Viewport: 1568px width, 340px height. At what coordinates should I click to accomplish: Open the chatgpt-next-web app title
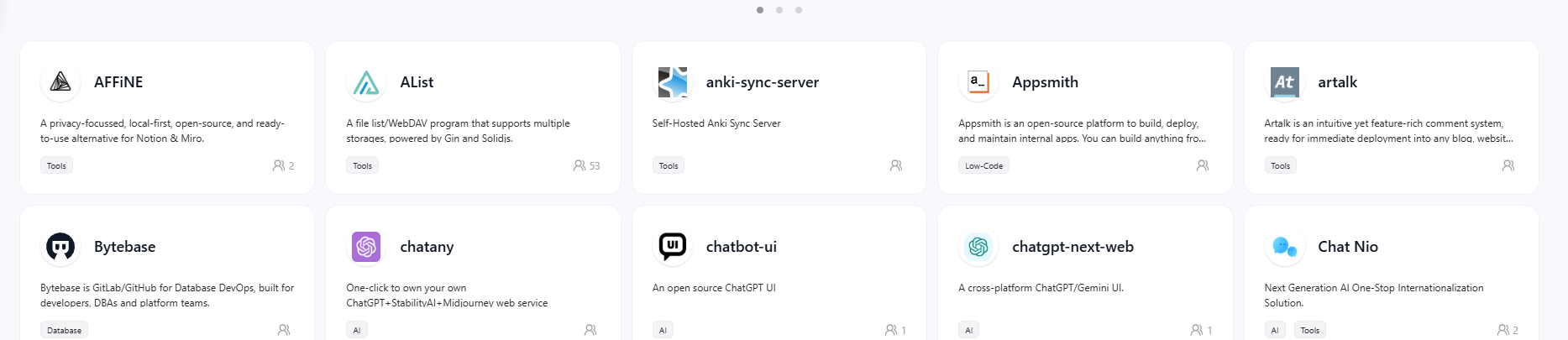click(1072, 247)
